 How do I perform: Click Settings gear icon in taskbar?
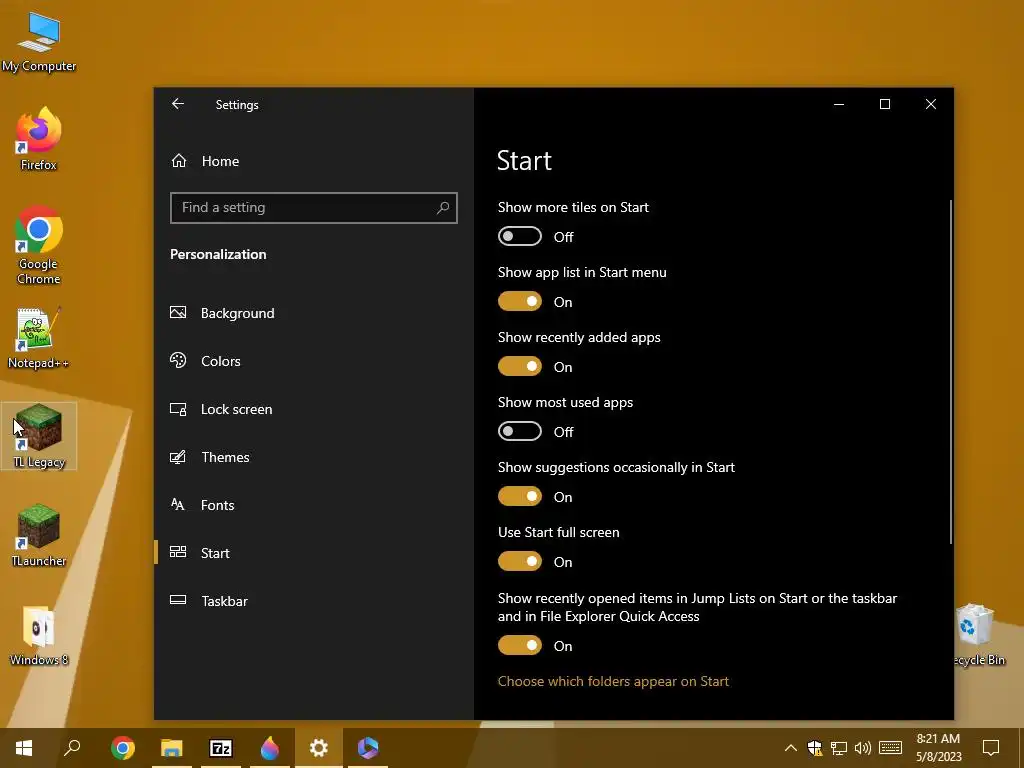point(319,748)
